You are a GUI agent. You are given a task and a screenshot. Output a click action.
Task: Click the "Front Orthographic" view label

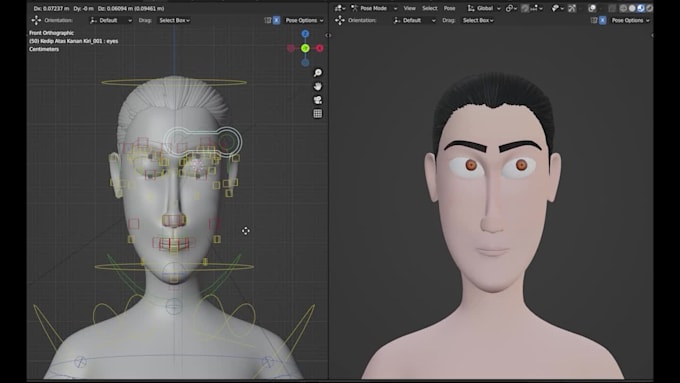51,33
